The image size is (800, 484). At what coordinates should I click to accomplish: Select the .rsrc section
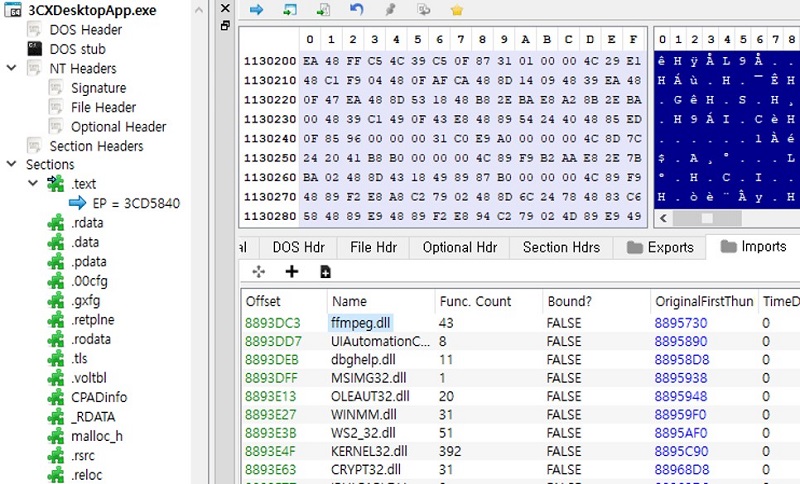pyautogui.click(x=83, y=455)
